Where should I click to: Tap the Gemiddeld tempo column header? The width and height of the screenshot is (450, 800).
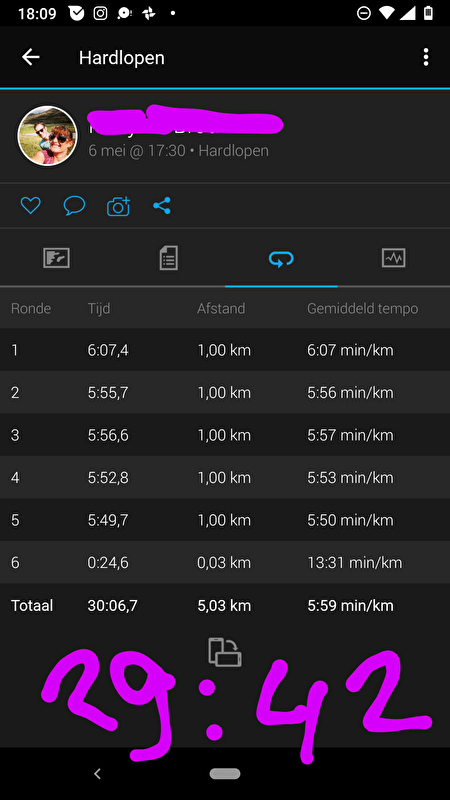pyautogui.click(x=362, y=308)
